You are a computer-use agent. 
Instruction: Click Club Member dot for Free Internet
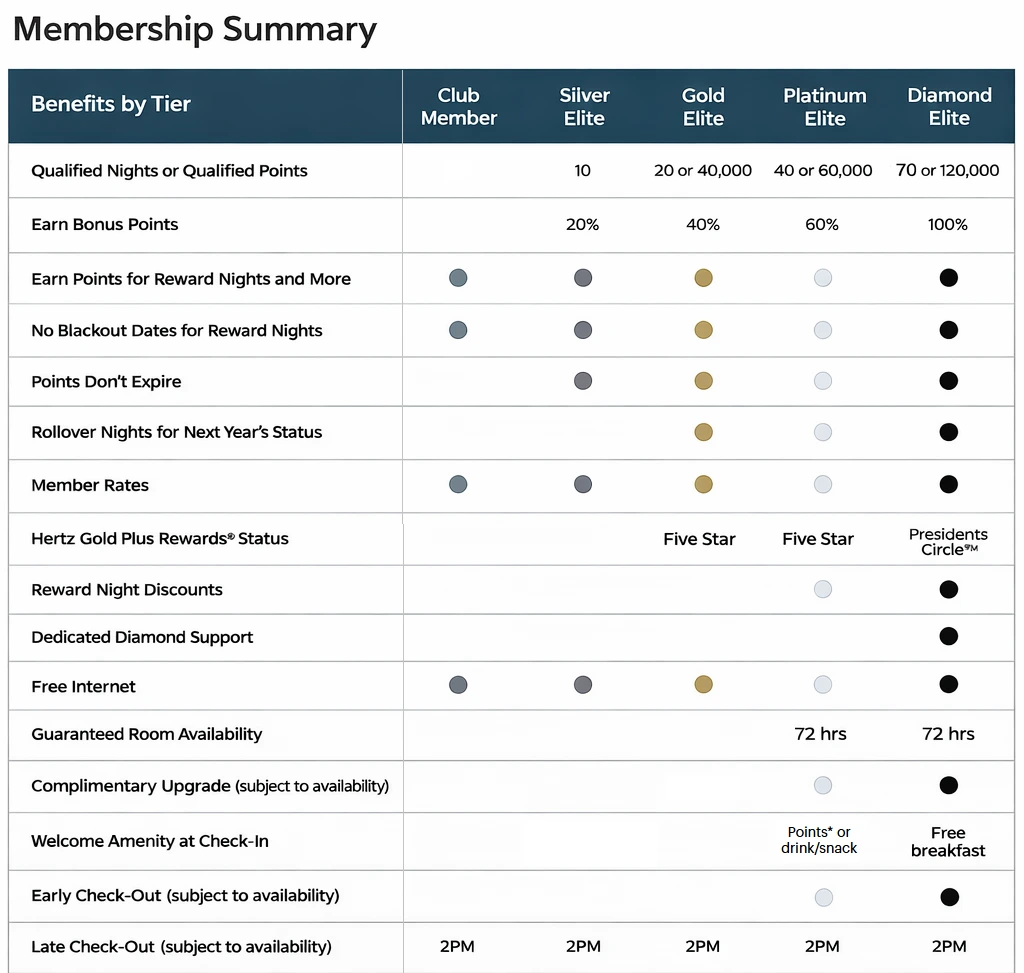(458, 685)
